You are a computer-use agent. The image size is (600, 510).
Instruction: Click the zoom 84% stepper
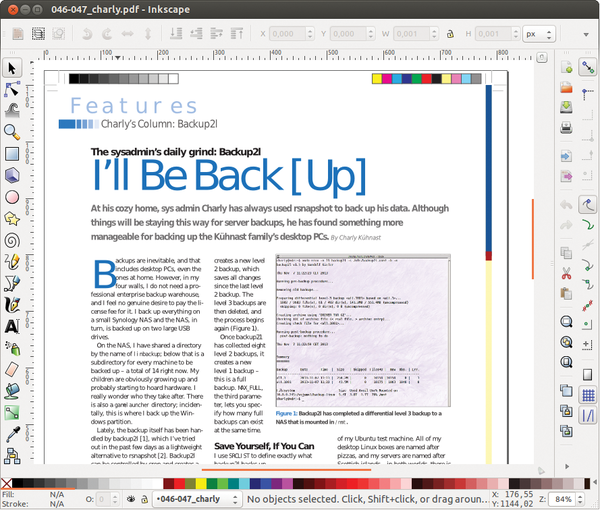pyautogui.click(x=580, y=499)
